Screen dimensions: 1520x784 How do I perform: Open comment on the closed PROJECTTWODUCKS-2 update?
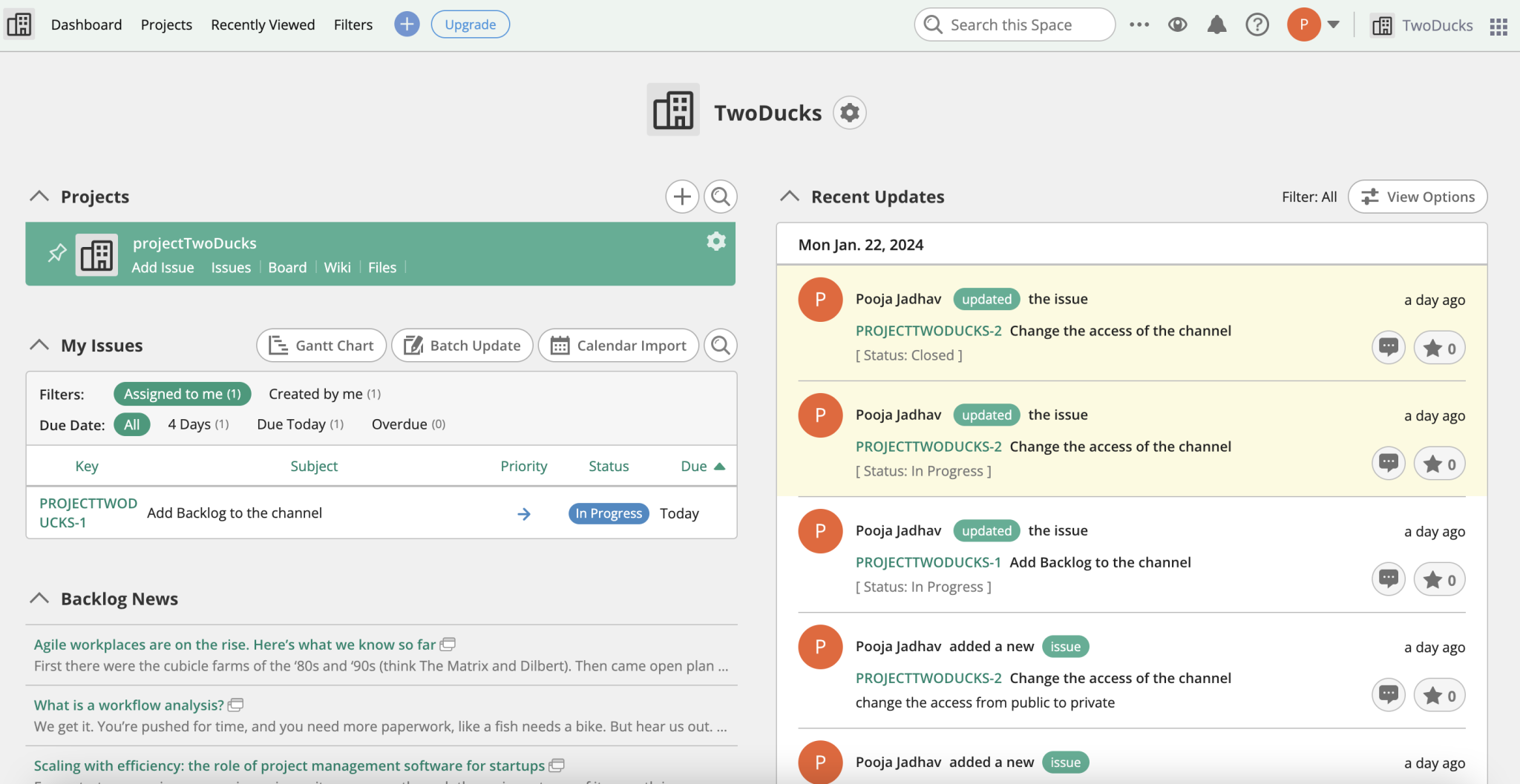1389,346
